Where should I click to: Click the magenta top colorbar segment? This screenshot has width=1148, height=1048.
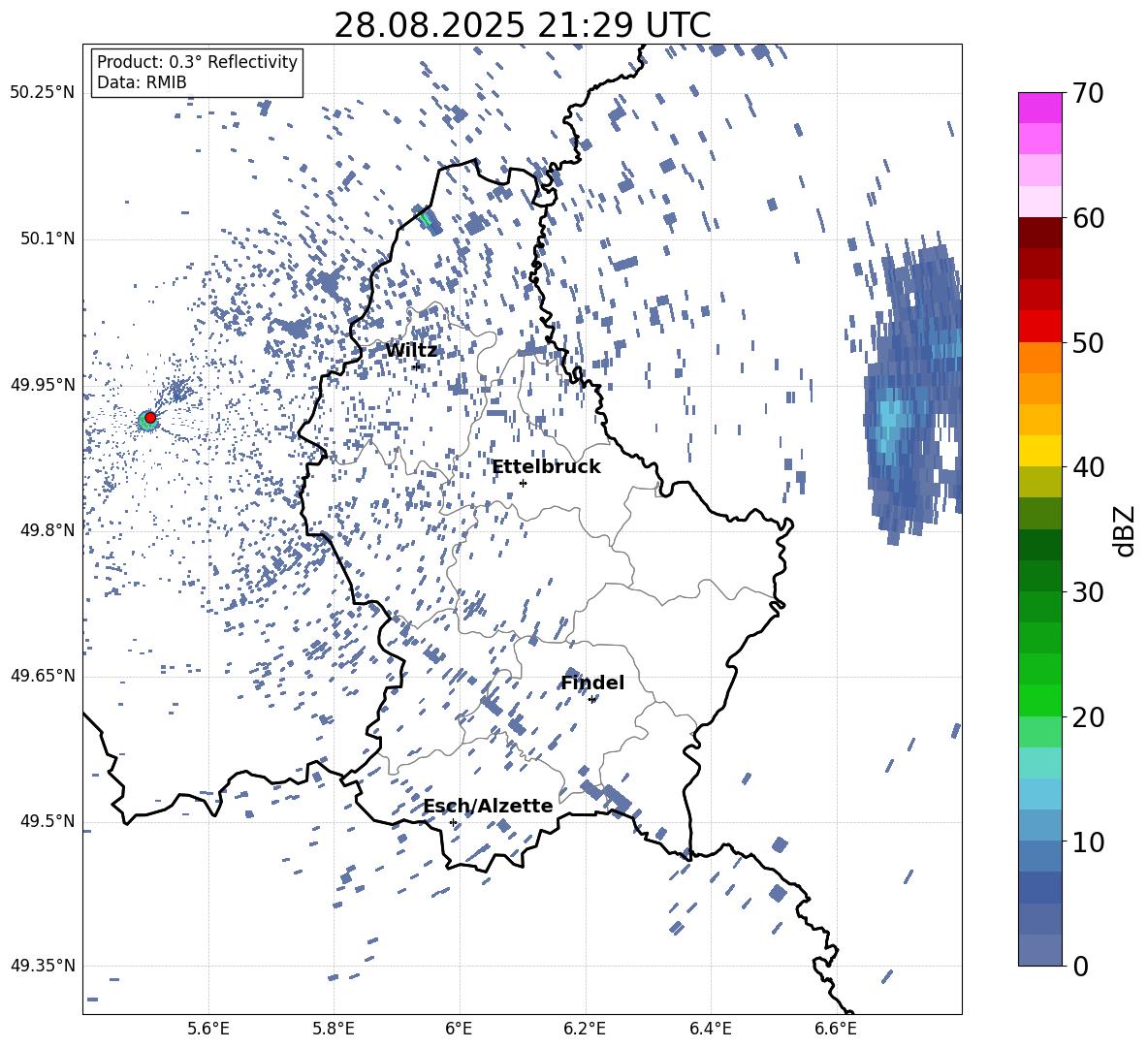(x=1040, y=108)
